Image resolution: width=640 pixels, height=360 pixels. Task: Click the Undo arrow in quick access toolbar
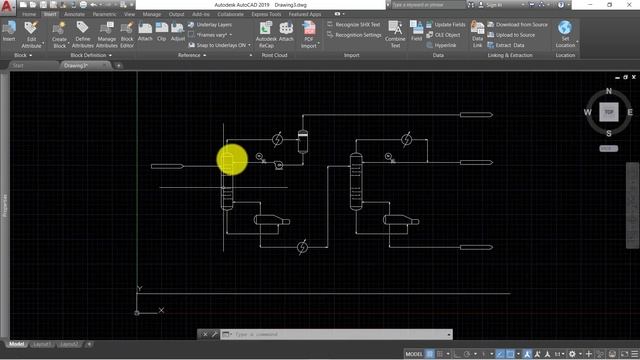tap(94, 5)
